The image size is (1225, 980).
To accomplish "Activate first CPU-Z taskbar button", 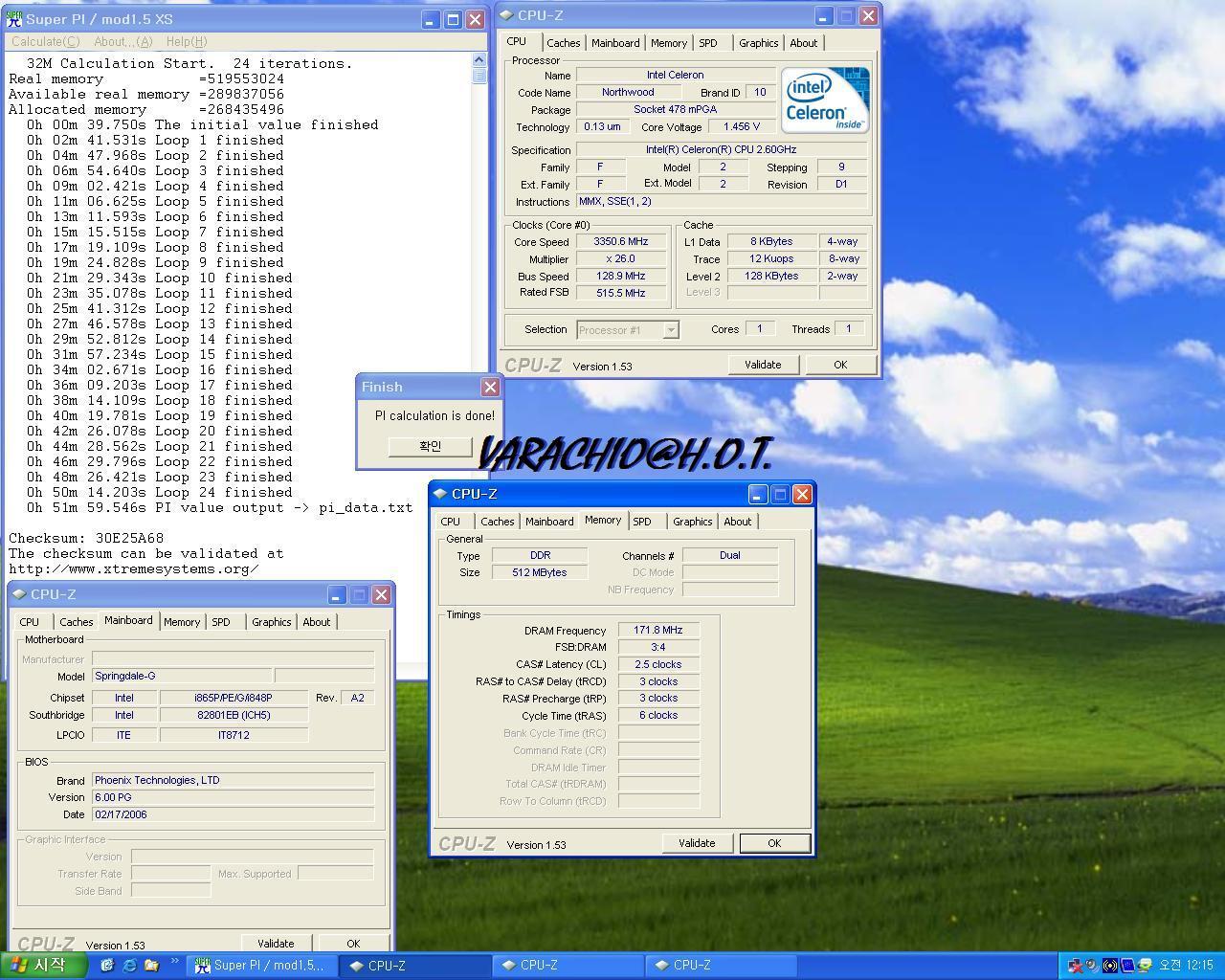I will click(413, 966).
